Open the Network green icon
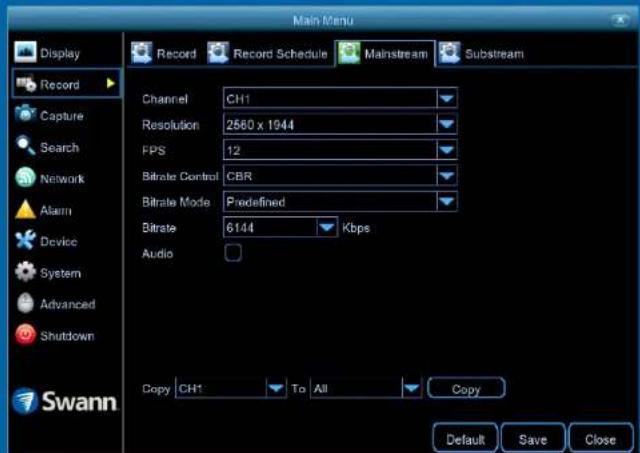This screenshot has width=640, height=453. click(x=25, y=178)
